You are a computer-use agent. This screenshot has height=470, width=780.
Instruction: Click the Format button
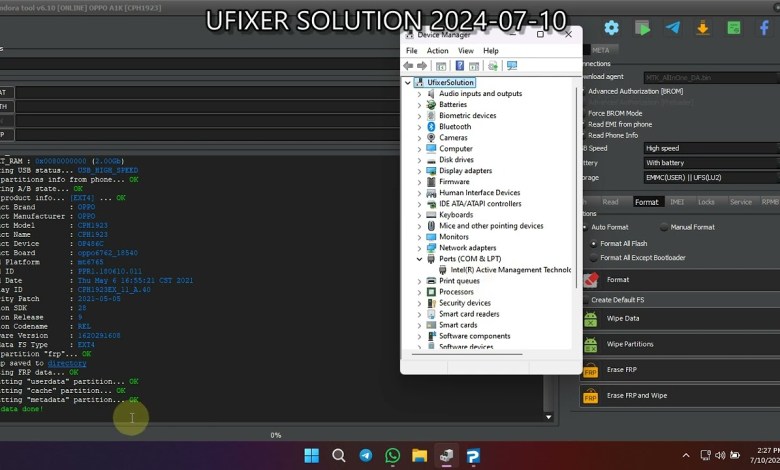pos(681,280)
